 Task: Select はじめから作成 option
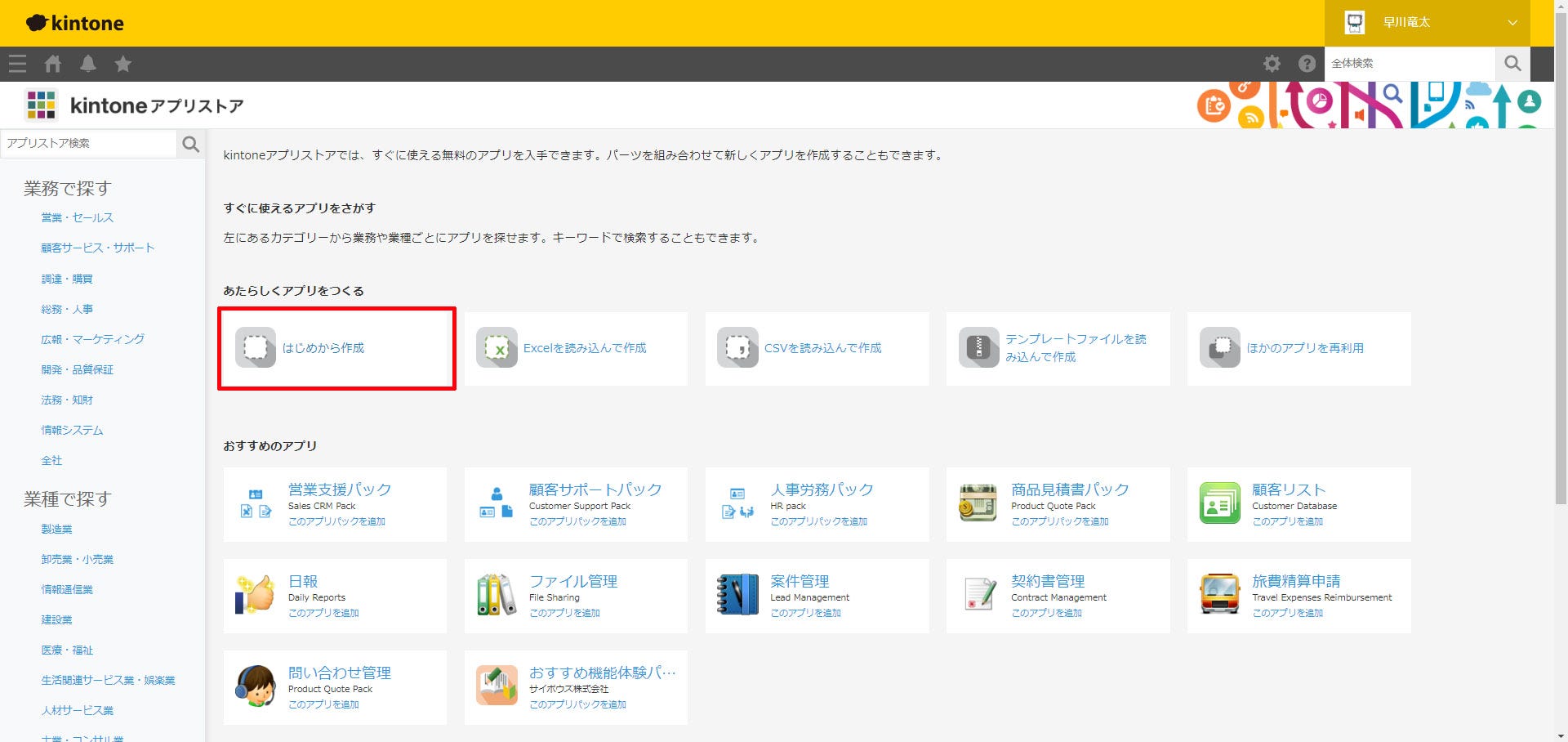coord(335,349)
